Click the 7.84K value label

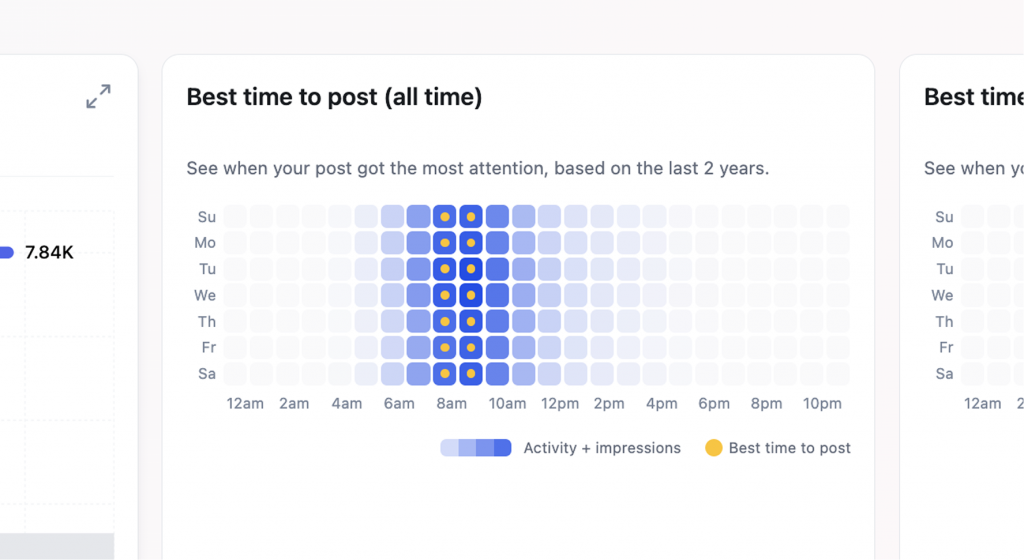pyautogui.click(x=49, y=253)
